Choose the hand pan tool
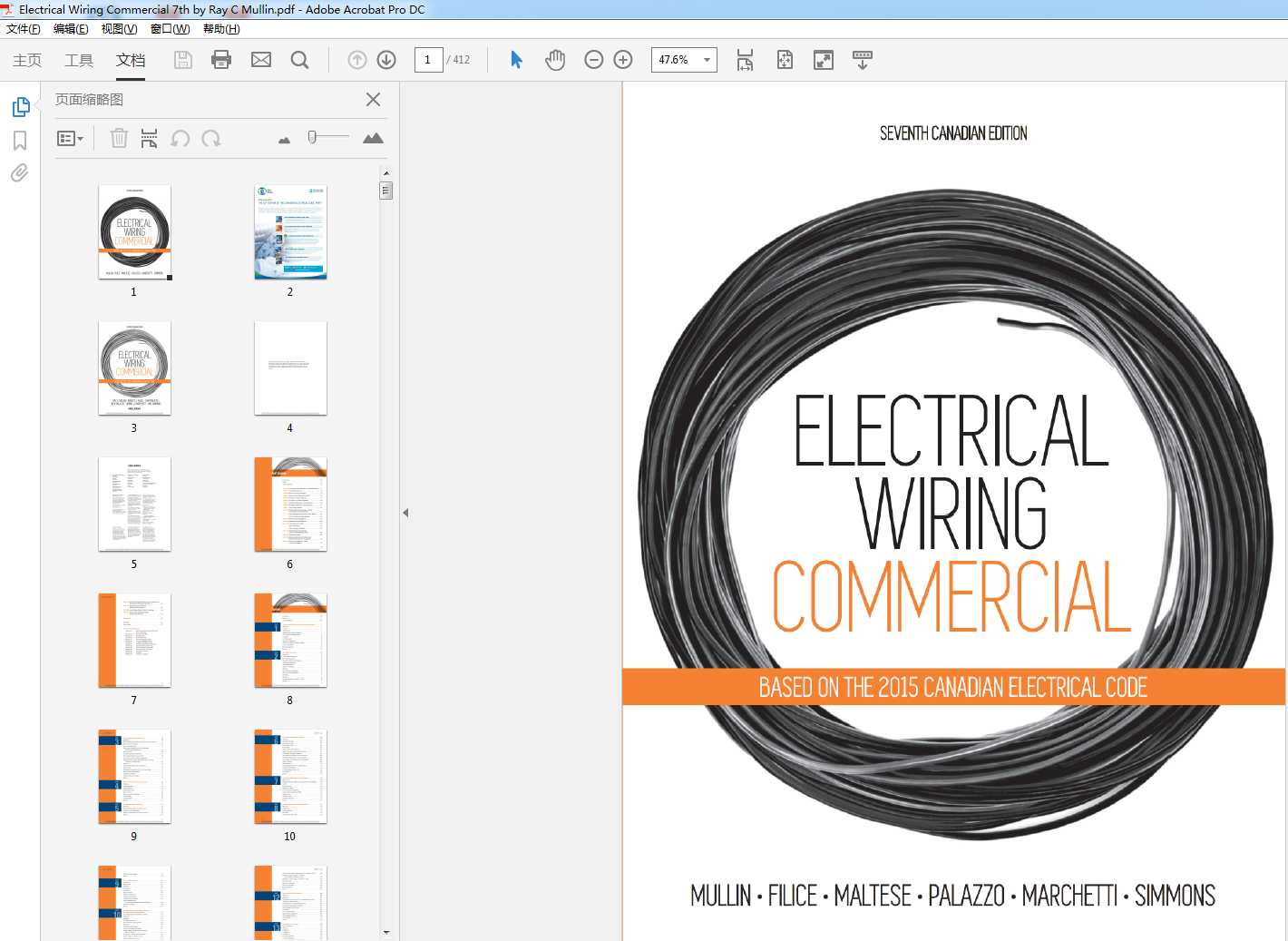Image resolution: width=1288 pixels, height=941 pixels. [555, 60]
